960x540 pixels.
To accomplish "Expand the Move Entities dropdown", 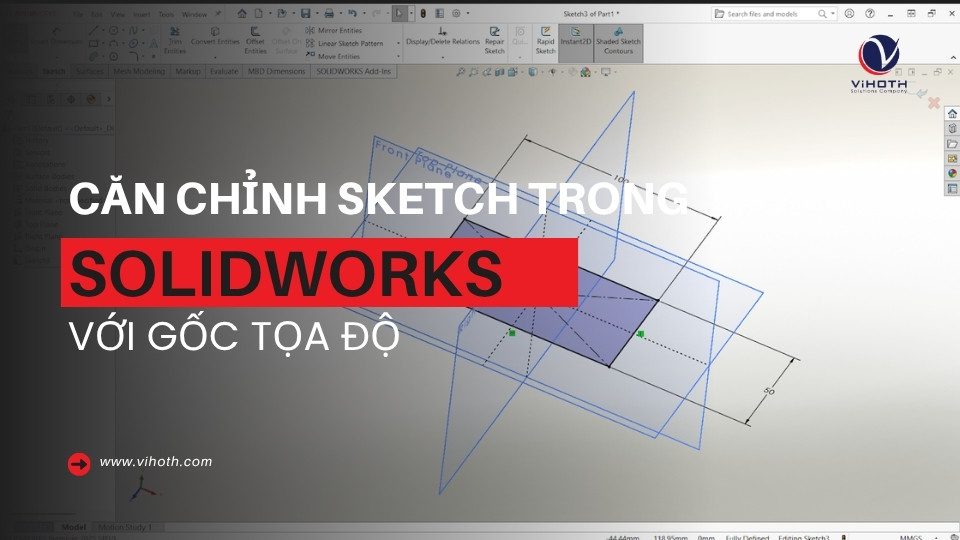I will (x=398, y=56).
